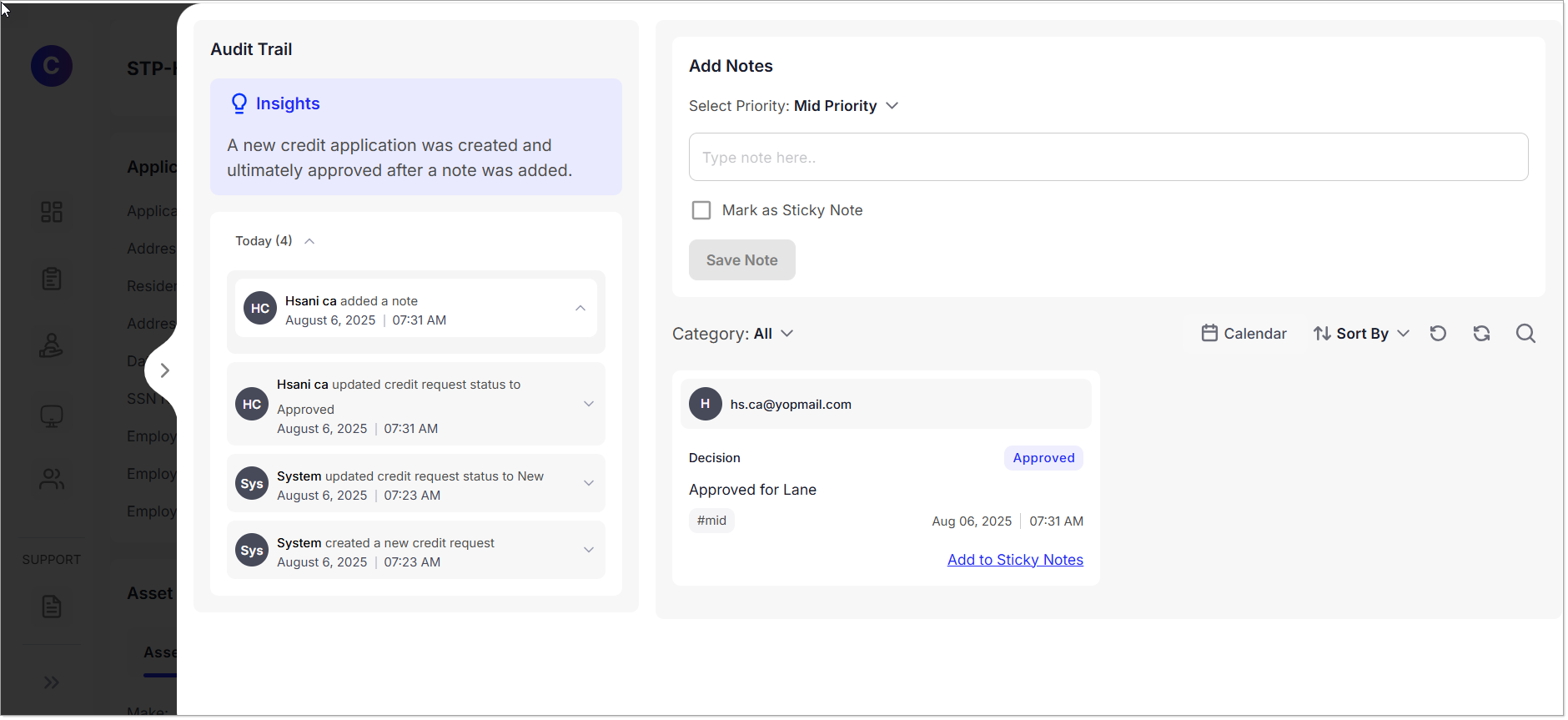Collapse the panel using the side arrow
Screen dimensions: 1568x720
[164, 370]
